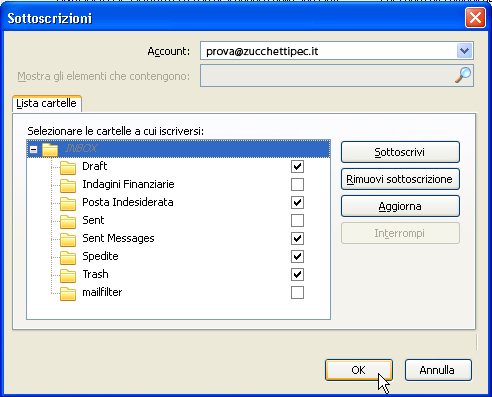Click the magnifier search icon

point(463,75)
